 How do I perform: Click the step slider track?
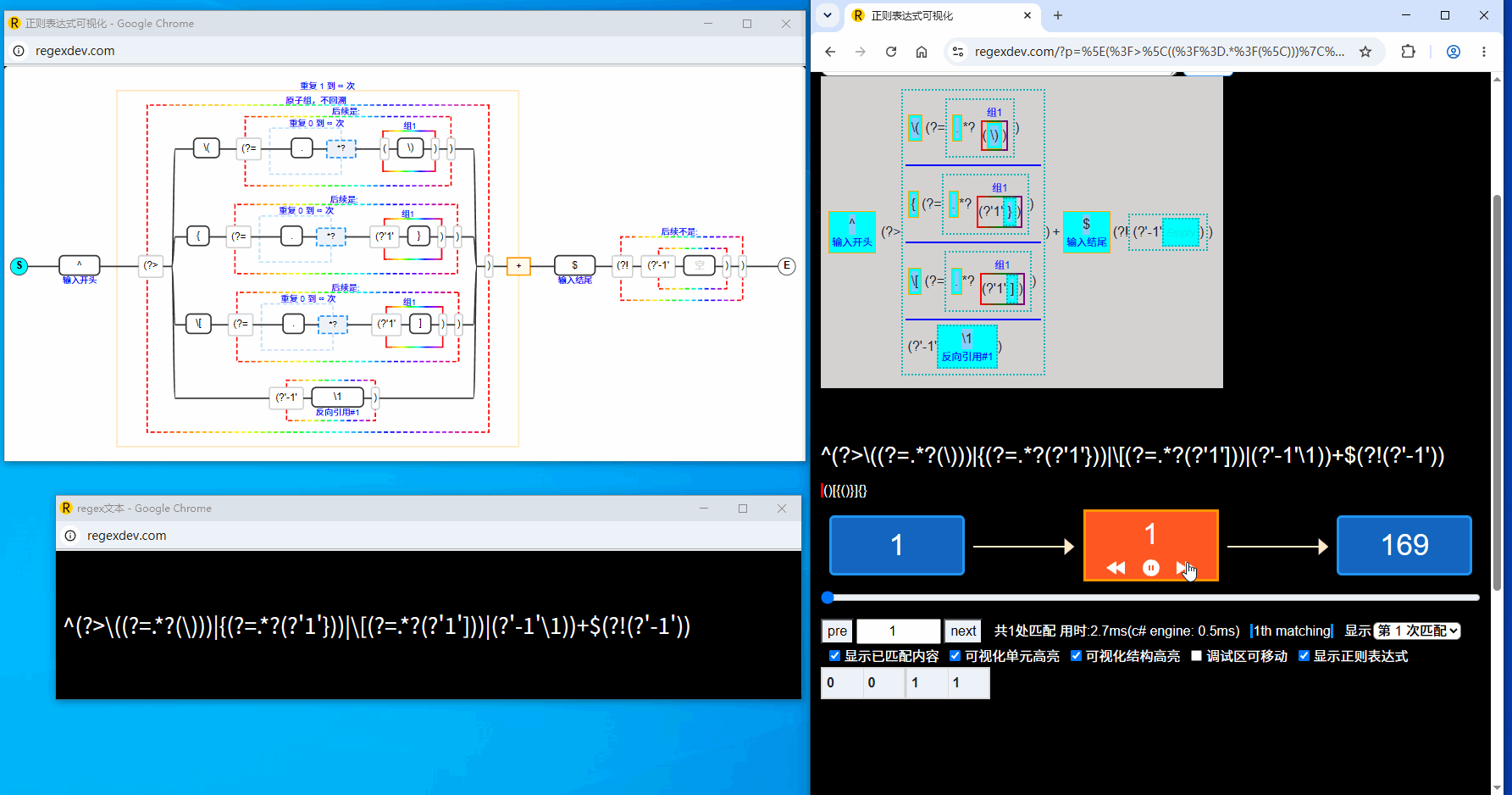[x=1152, y=598]
